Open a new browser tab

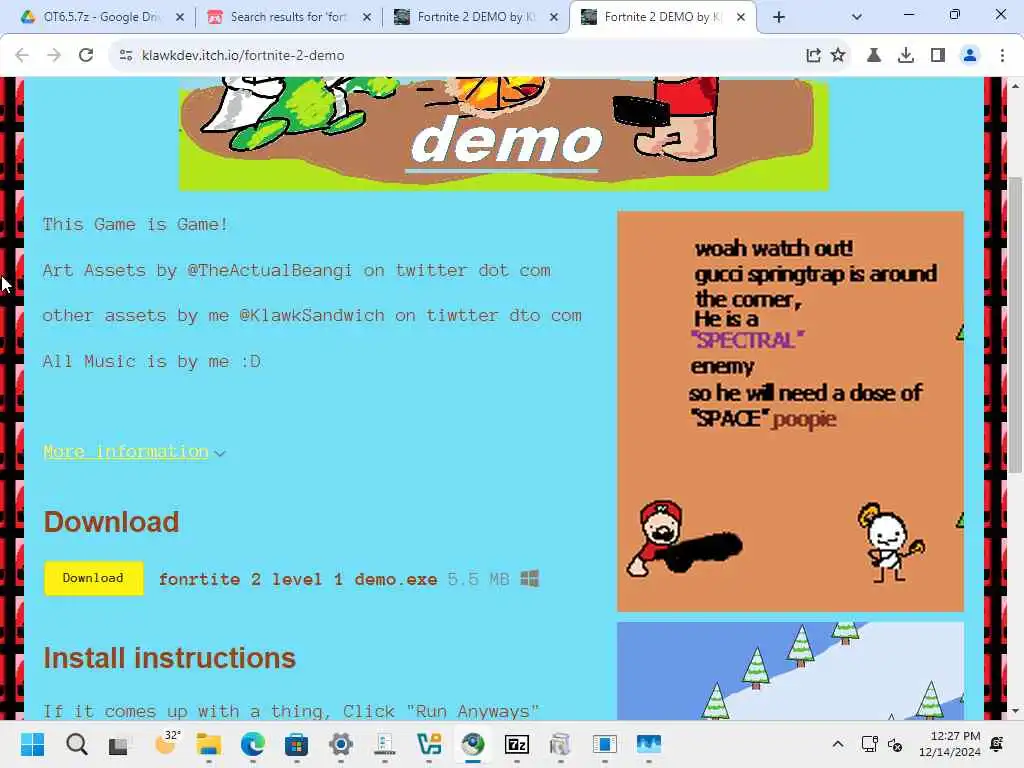(x=778, y=17)
